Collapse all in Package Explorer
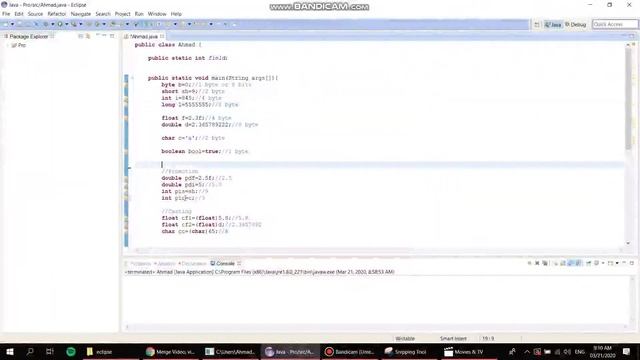The height and width of the screenshot is (360, 640). click(x=80, y=36)
